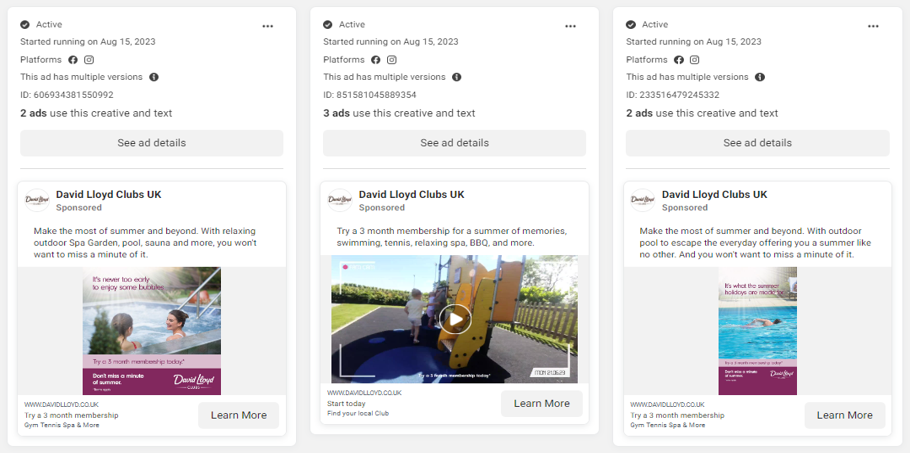Image resolution: width=910 pixels, height=453 pixels.
Task: Click 'This ad has multiple versions' on ad 851581045889354
Action: [384, 77]
